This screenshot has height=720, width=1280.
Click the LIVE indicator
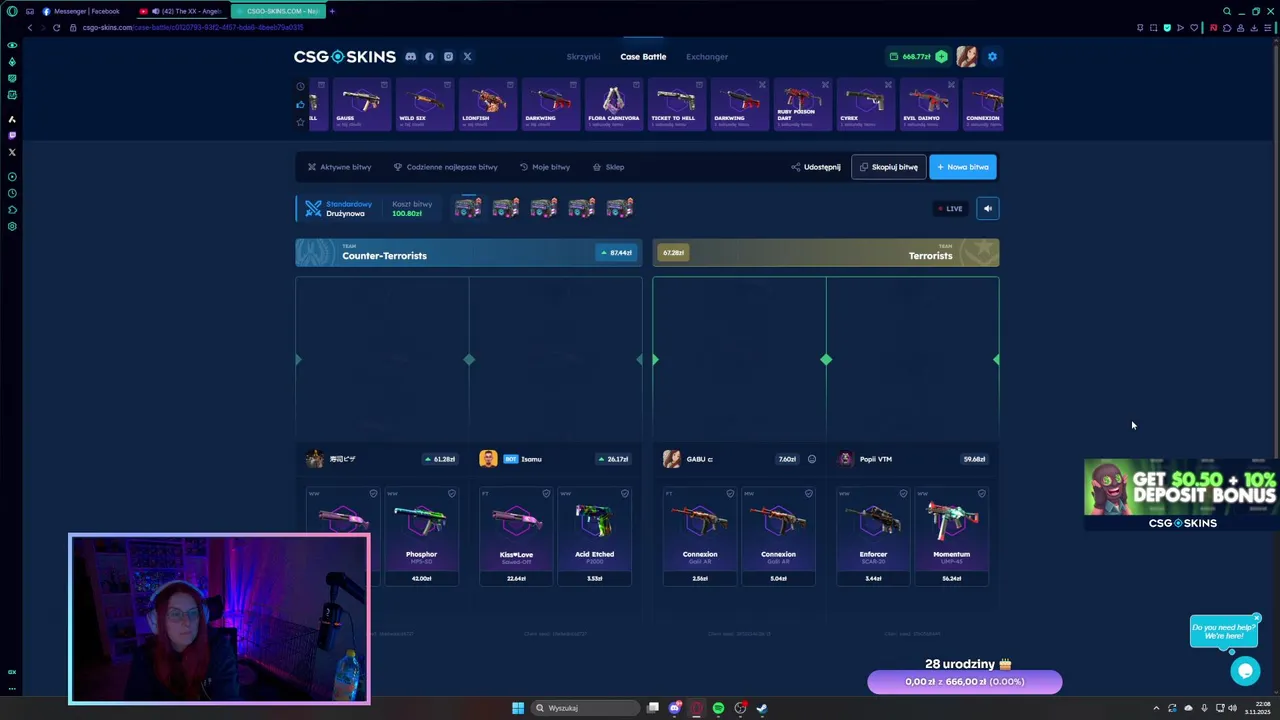[x=950, y=208]
